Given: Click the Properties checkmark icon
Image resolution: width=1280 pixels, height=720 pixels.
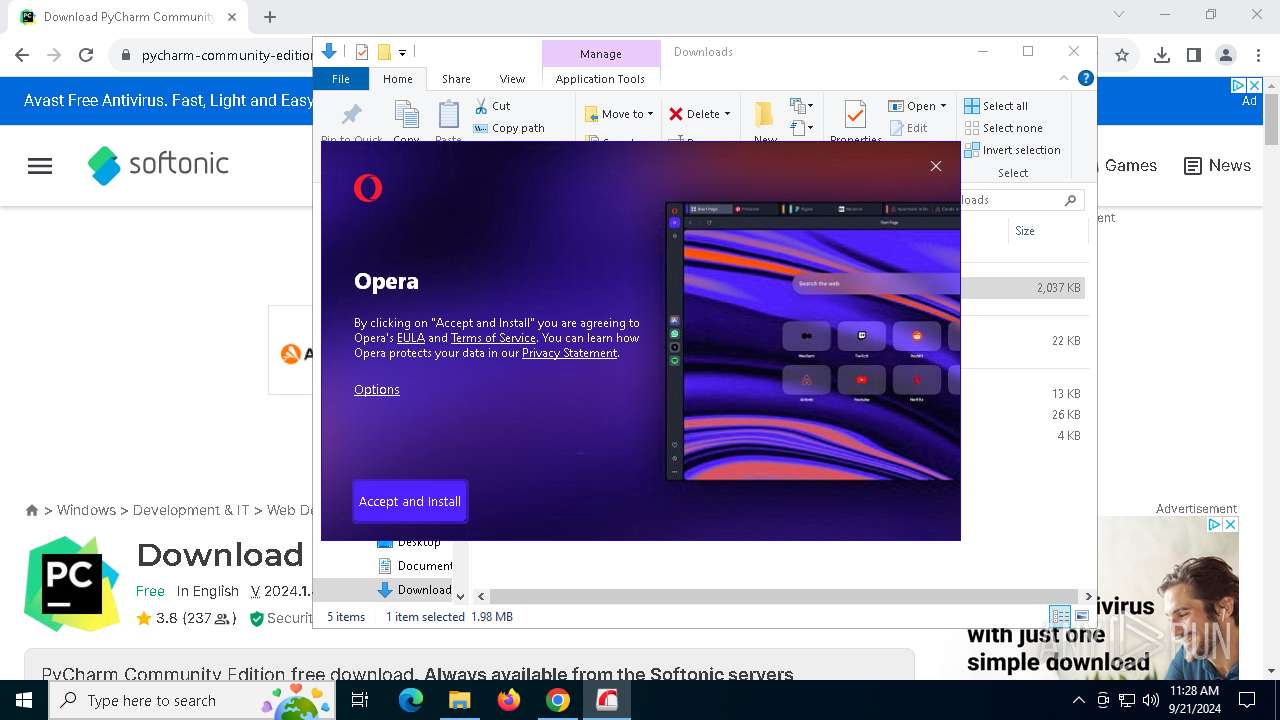Looking at the screenshot, I should pos(855,114).
